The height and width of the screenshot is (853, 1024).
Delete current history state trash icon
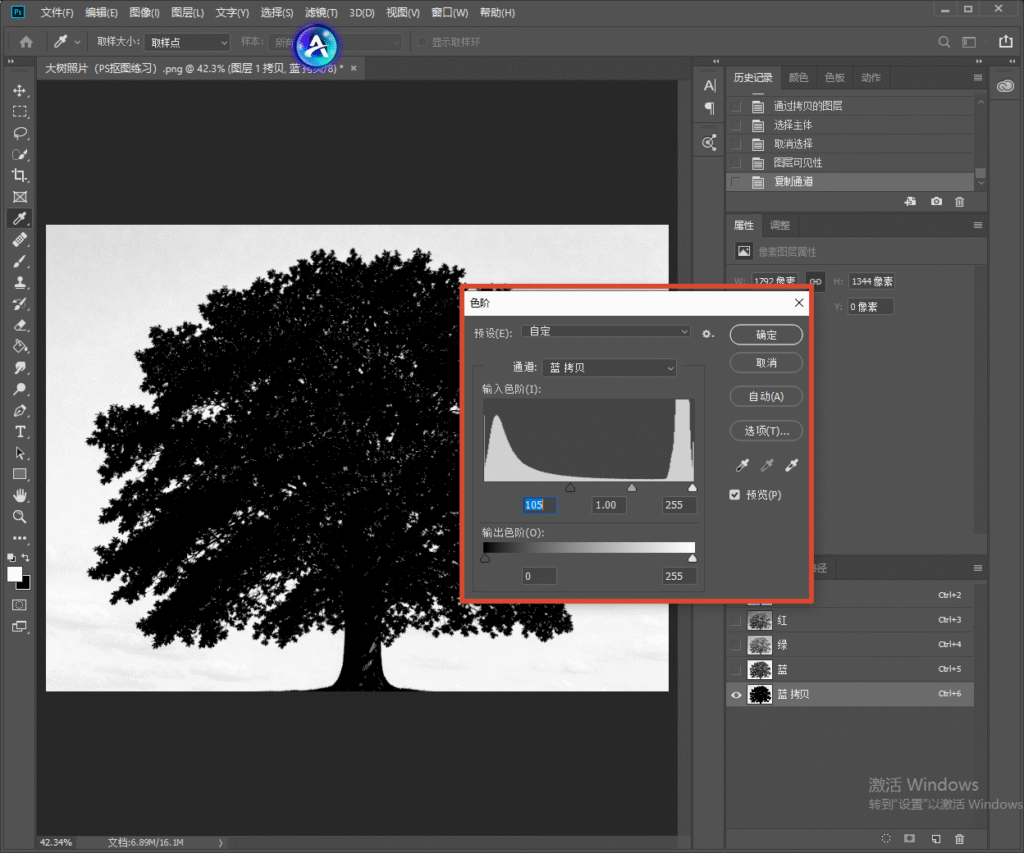959,202
